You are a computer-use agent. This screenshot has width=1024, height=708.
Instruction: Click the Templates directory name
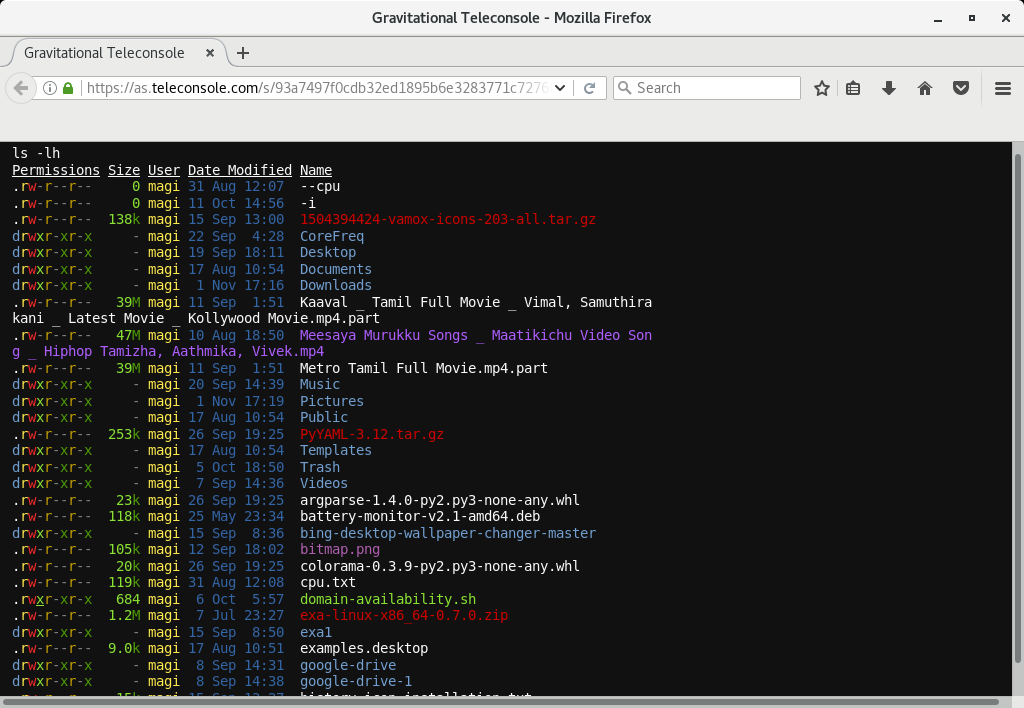coord(336,451)
